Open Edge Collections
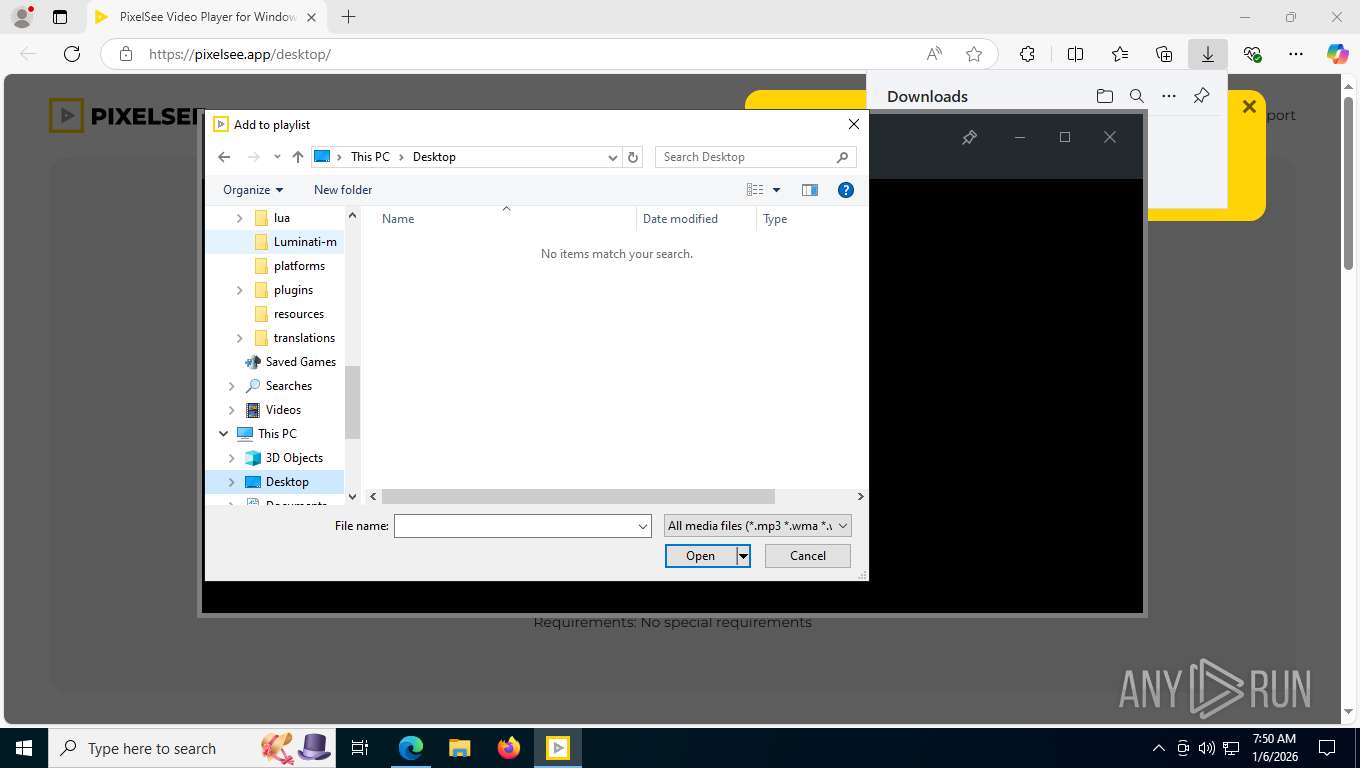 [1164, 54]
